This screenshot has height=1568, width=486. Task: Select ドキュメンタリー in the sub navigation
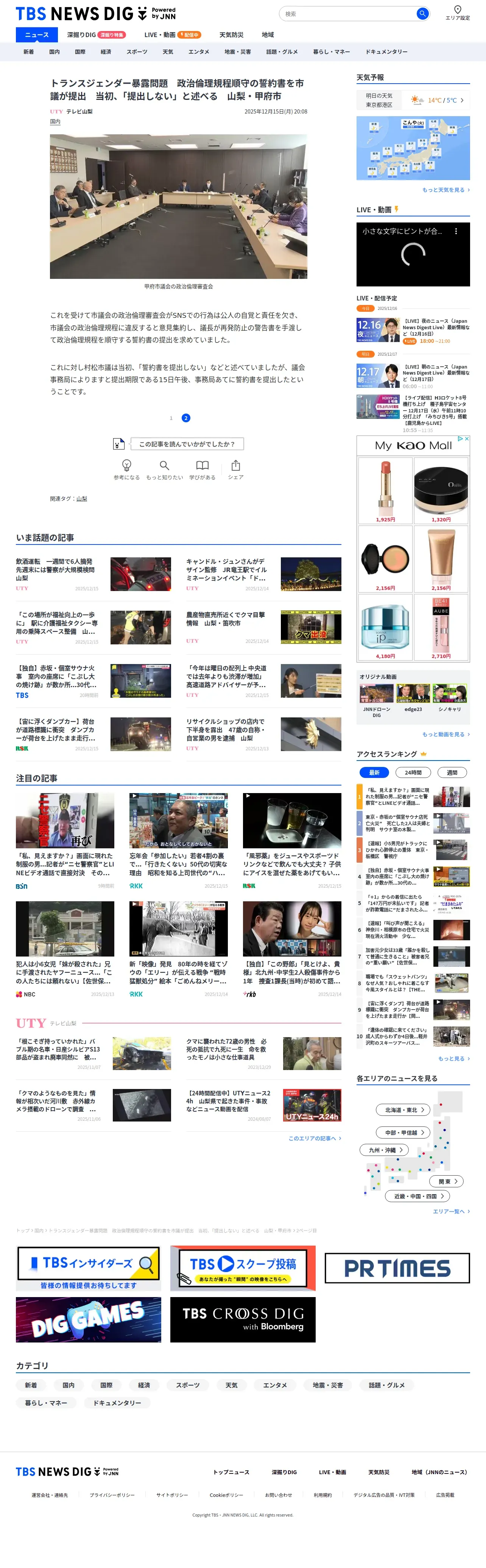pyautogui.click(x=387, y=52)
